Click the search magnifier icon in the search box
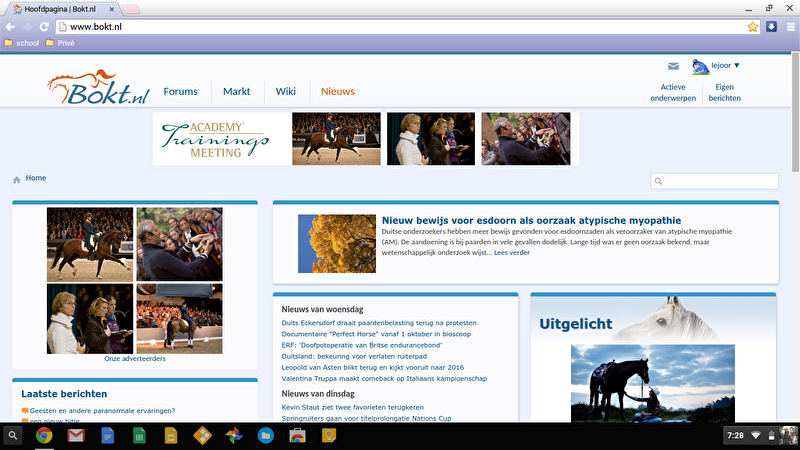The image size is (800, 450). (658, 181)
